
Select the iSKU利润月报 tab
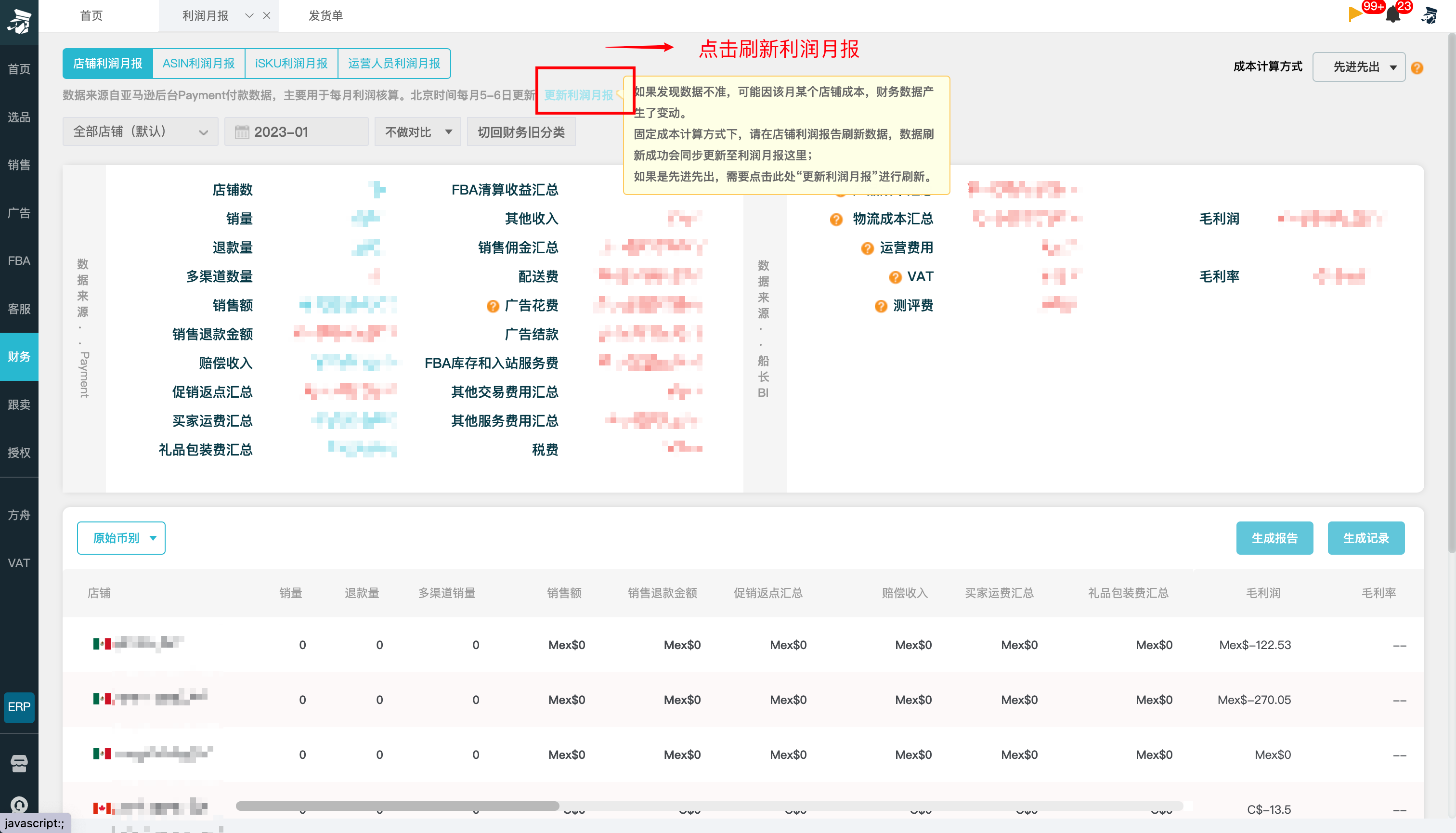click(x=291, y=63)
